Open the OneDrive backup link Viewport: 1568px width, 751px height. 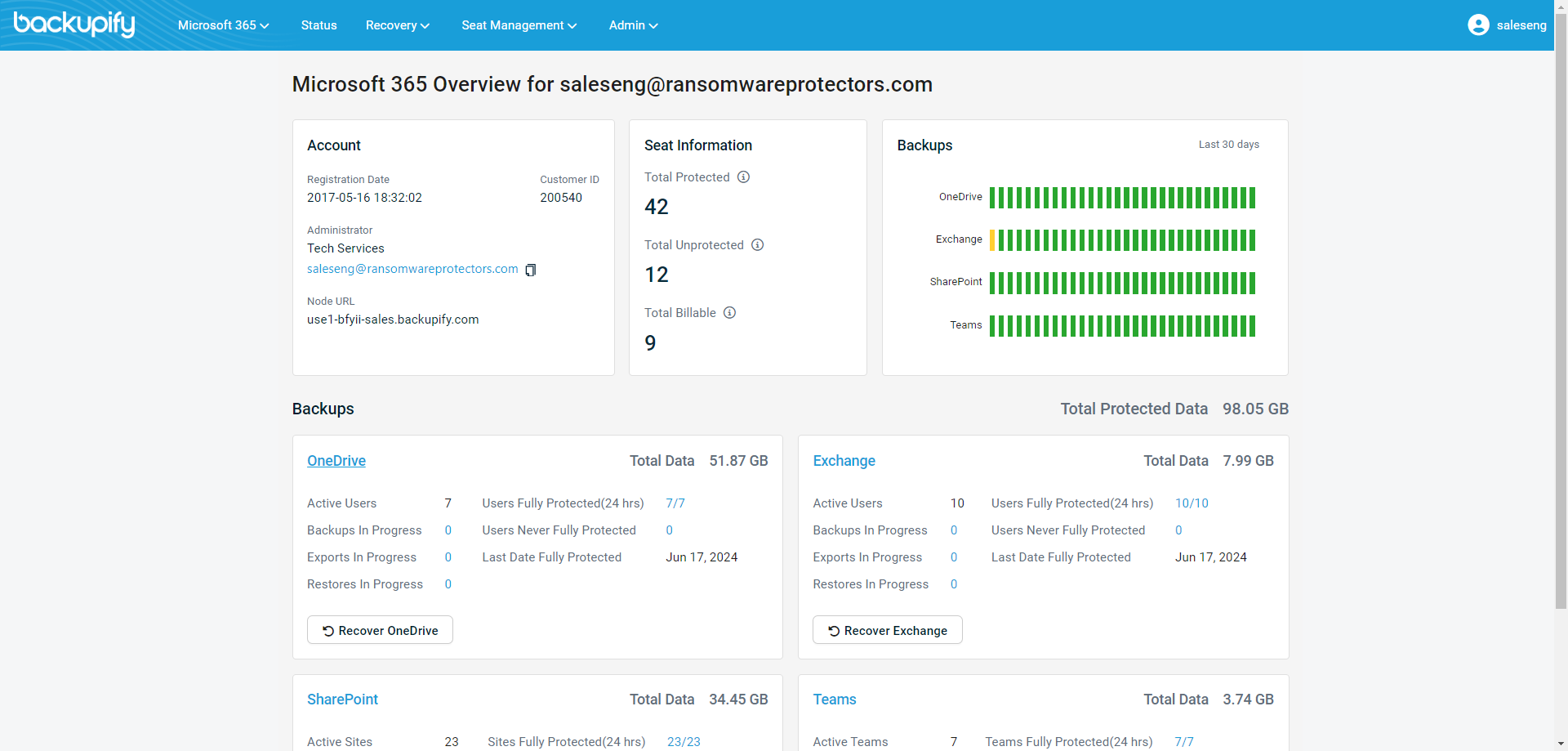(336, 461)
